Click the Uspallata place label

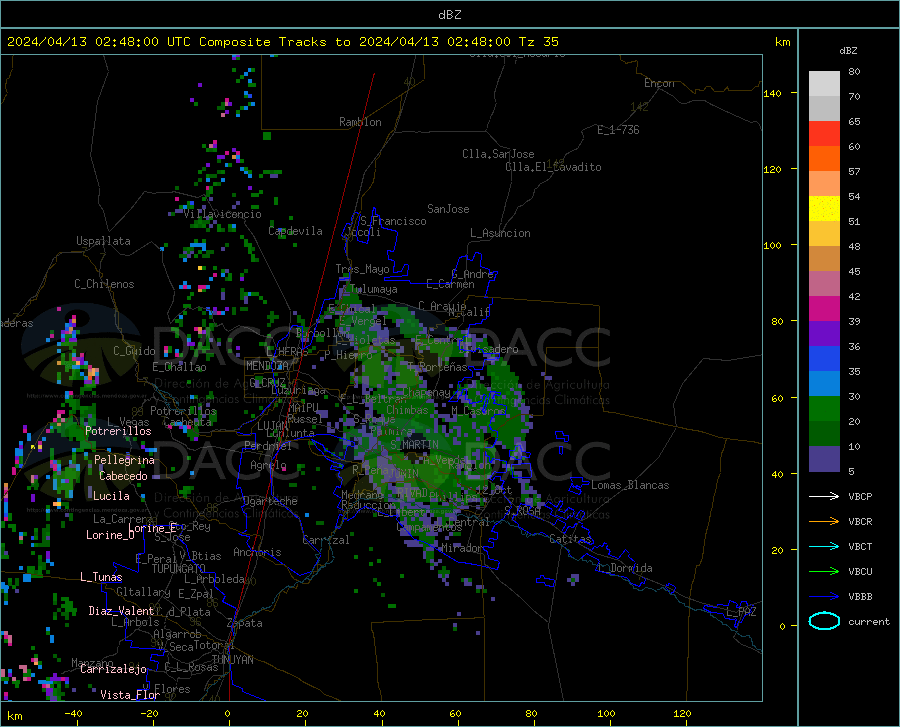(103, 241)
